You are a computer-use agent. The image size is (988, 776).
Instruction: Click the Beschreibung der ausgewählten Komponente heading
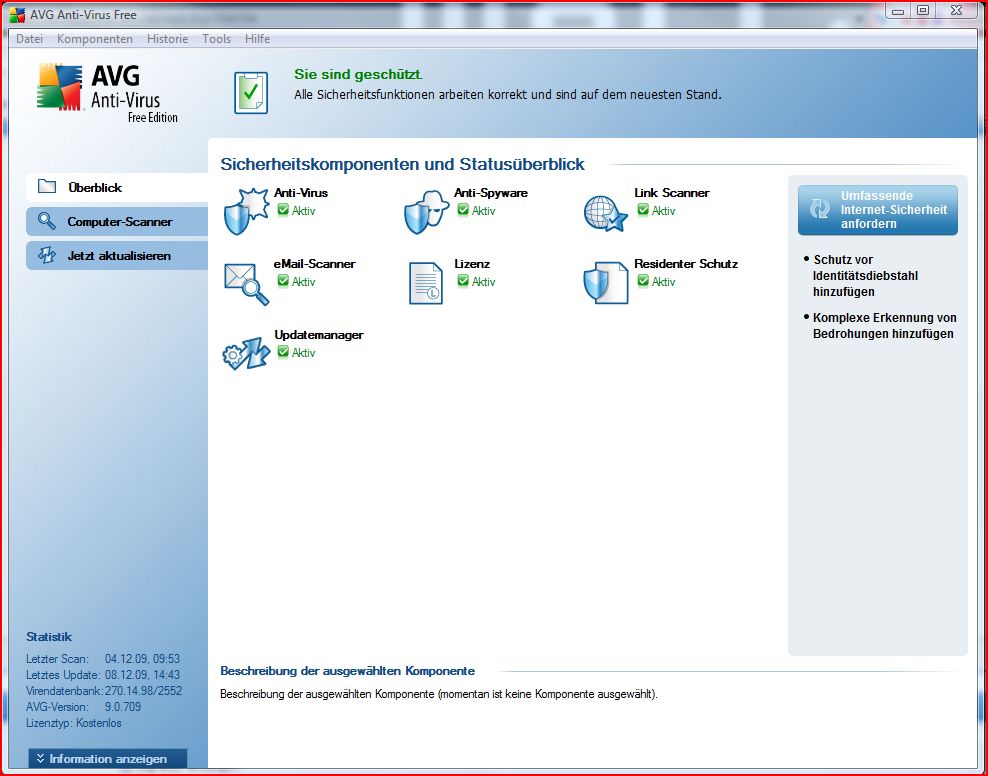pos(347,671)
